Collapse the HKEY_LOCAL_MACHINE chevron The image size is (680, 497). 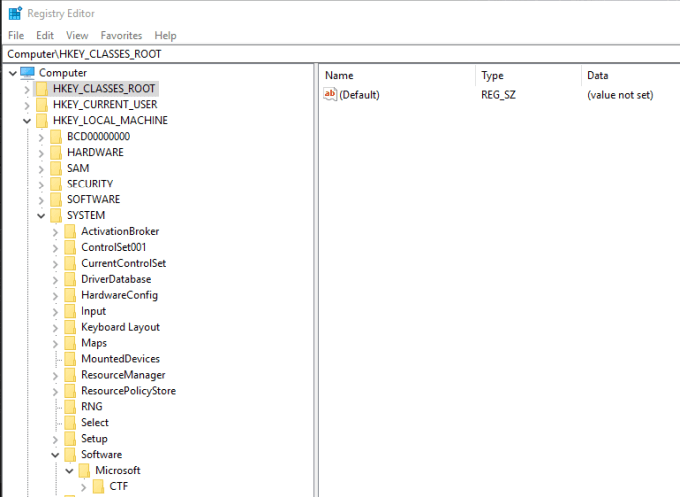tap(27, 121)
